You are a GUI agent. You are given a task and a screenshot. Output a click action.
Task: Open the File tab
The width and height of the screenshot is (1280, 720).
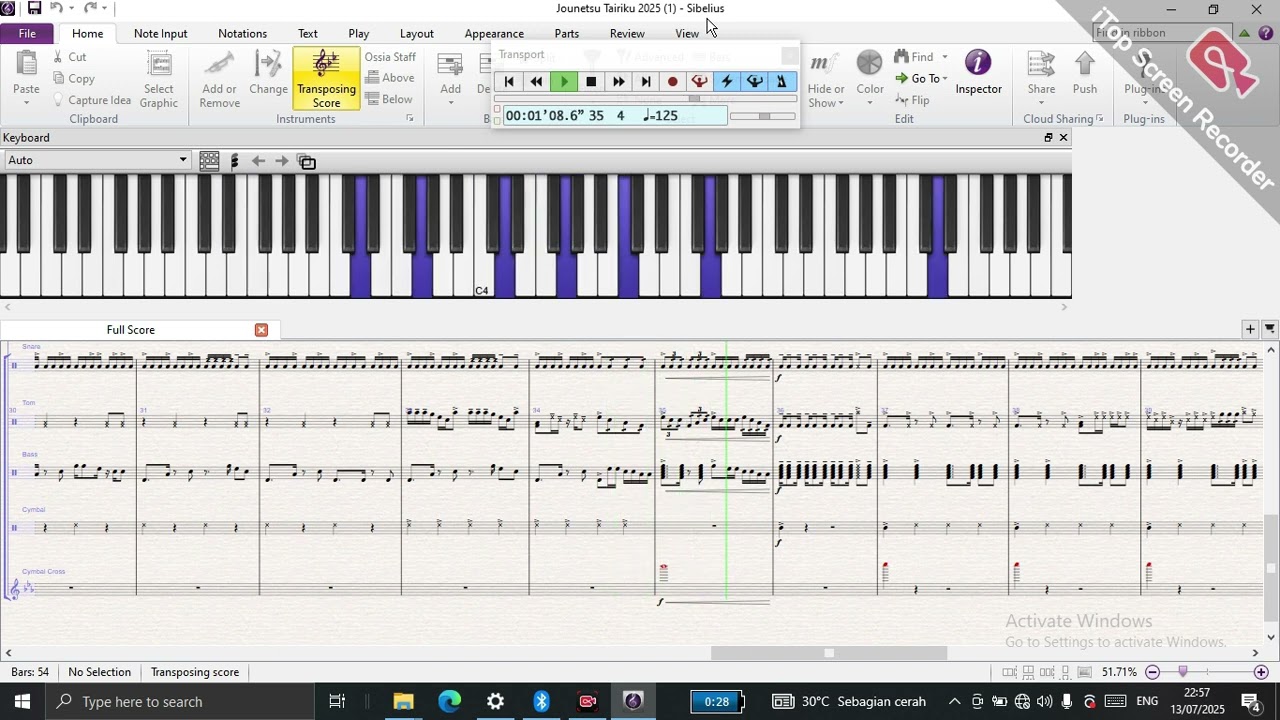[27, 34]
